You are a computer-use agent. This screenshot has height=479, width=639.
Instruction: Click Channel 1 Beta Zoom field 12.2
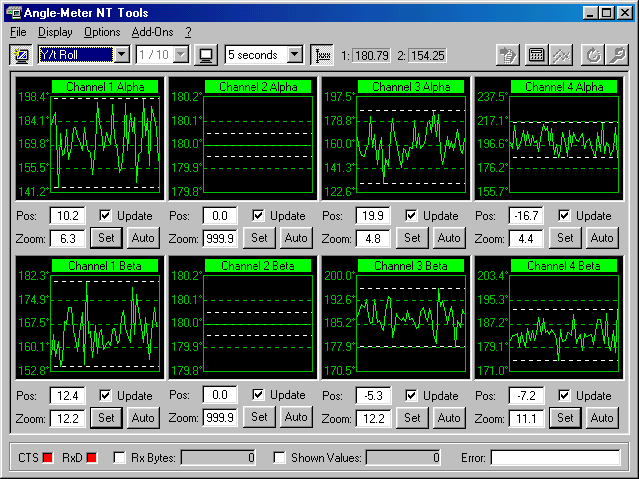click(68, 419)
